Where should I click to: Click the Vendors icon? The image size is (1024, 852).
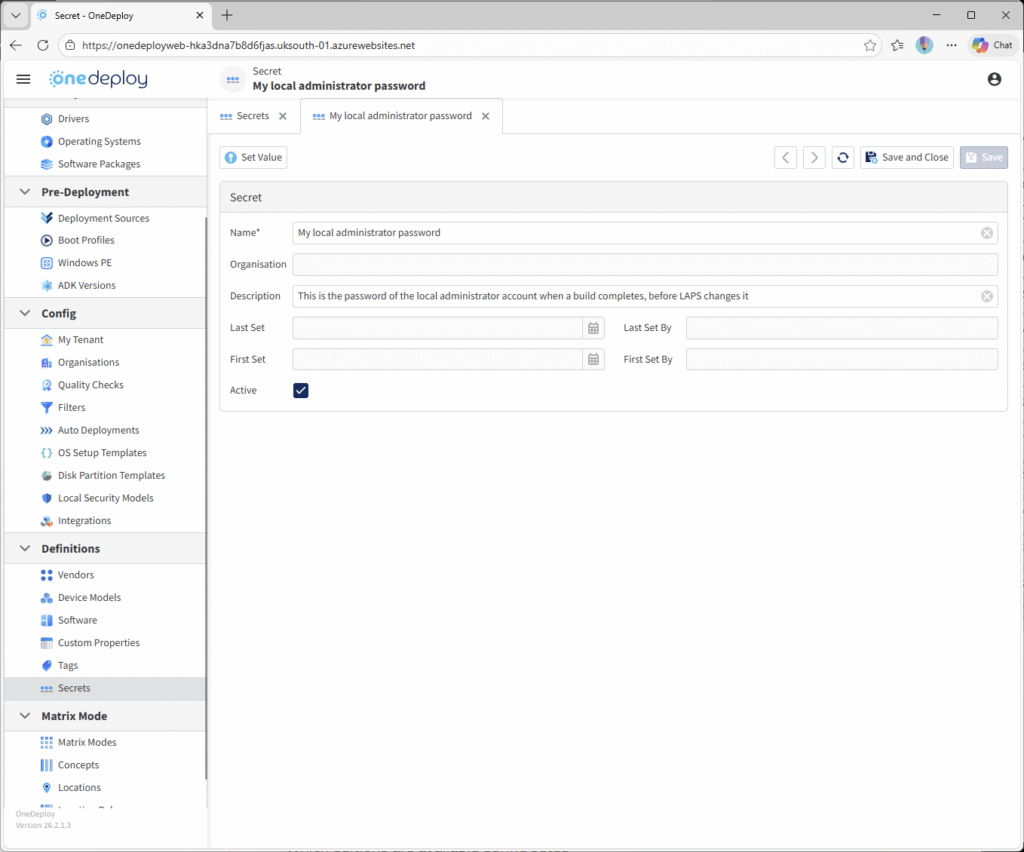click(x=46, y=575)
